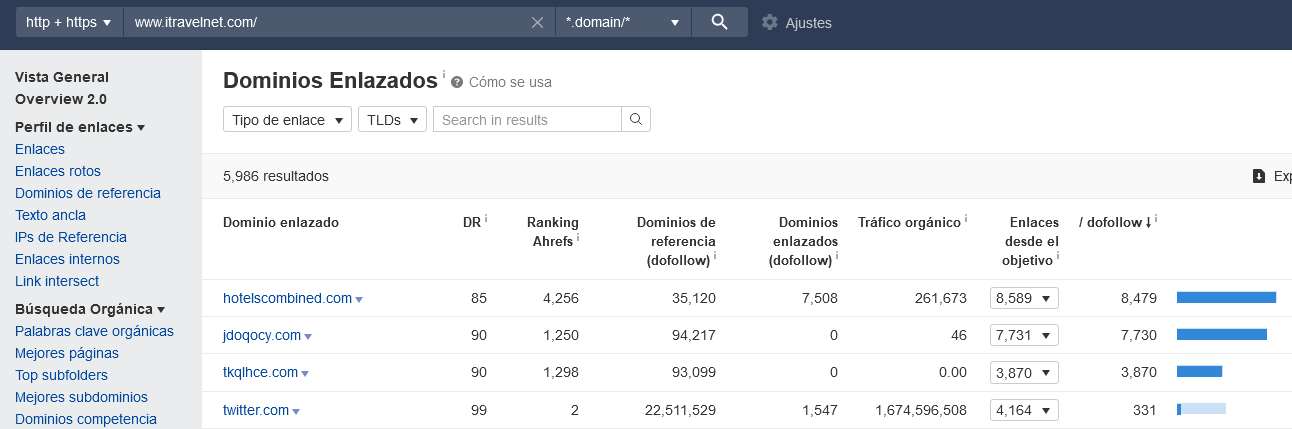1292x429 pixels.
Task: Click in the Search in results field
Action: [527, 120]
